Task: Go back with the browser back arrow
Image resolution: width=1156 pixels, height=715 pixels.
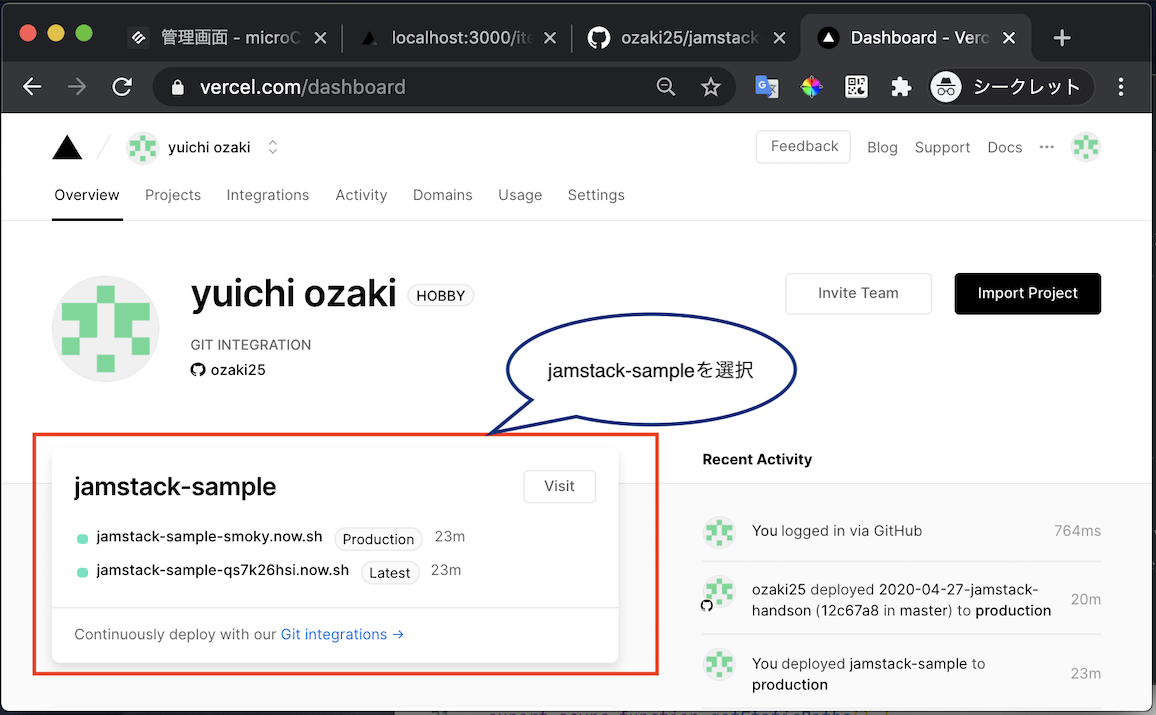Action: coord(32,87)
